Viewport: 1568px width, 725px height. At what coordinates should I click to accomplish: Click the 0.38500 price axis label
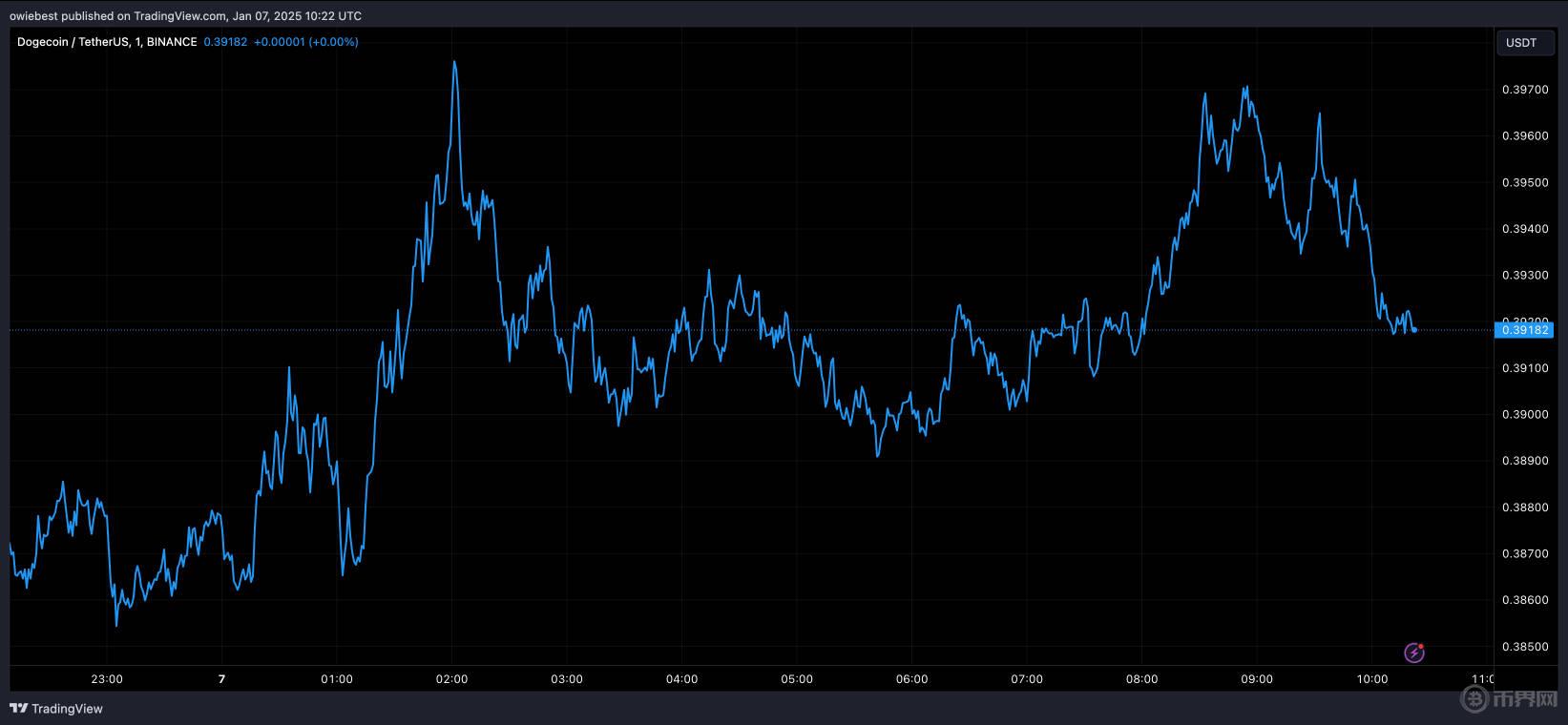tap(1524, 647)
